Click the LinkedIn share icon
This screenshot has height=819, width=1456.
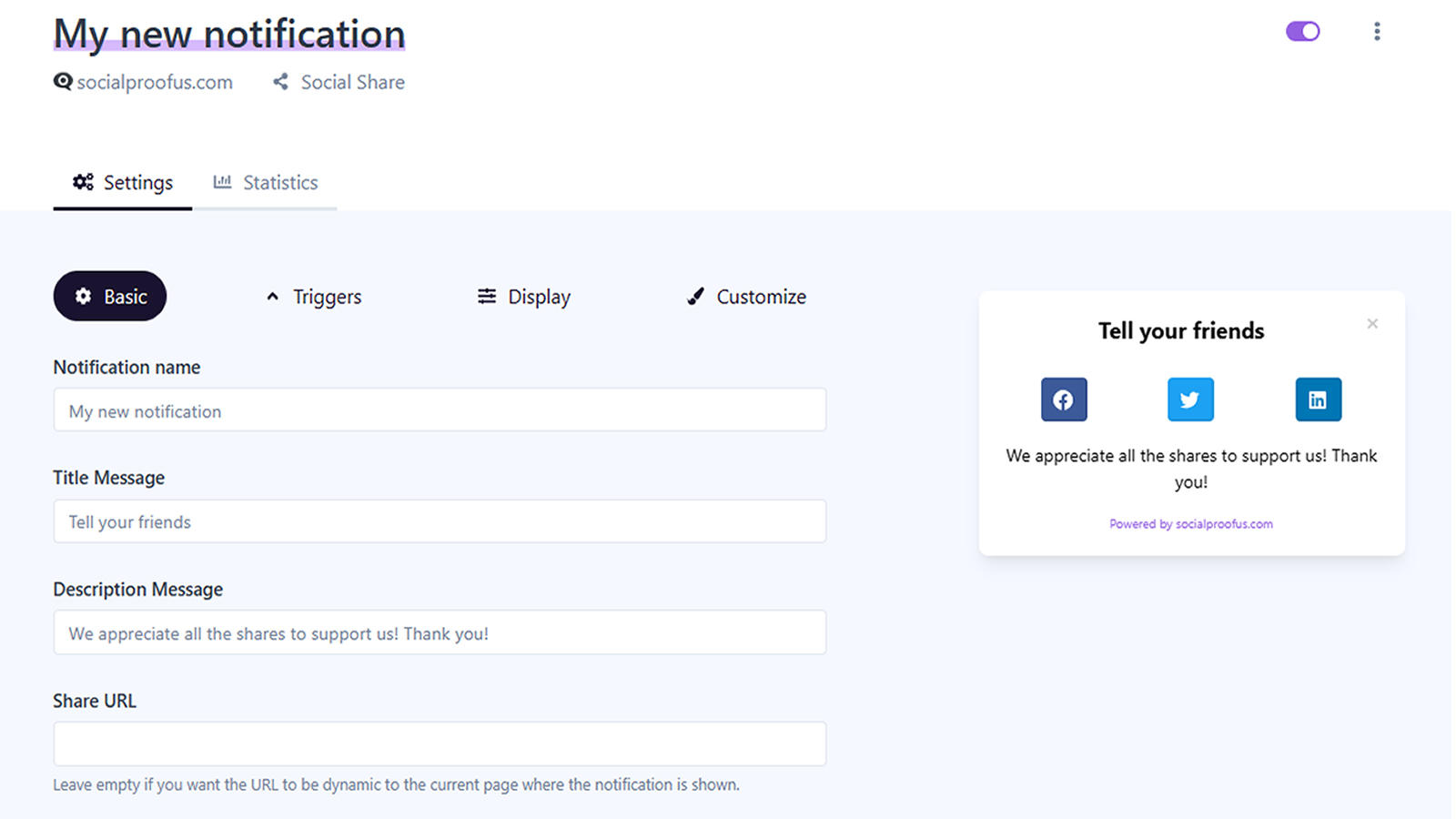1318,399
